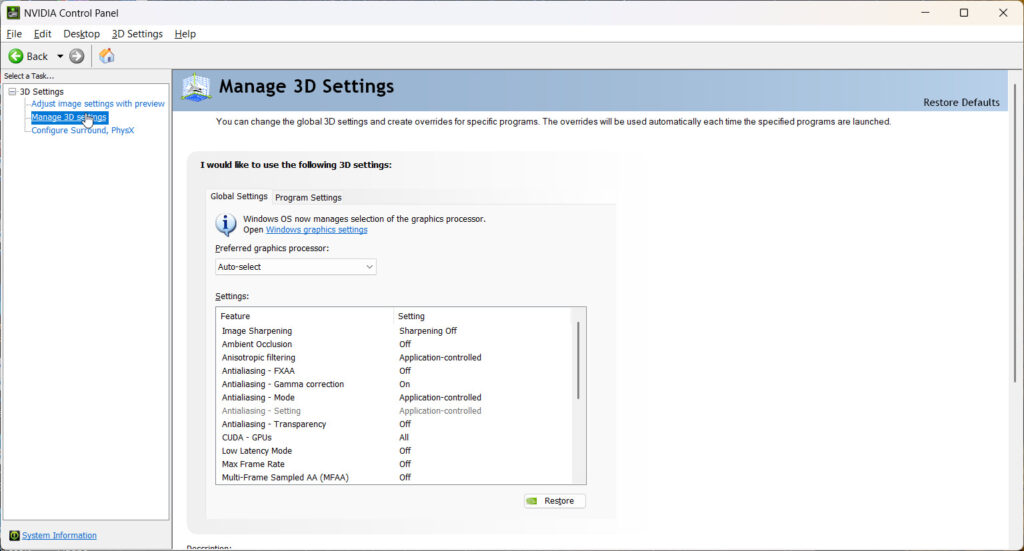The width and height of the screenshot is (1024, 551).
Task: Click the settings list vertical scrollbar thumb
Action: (578, 360)
